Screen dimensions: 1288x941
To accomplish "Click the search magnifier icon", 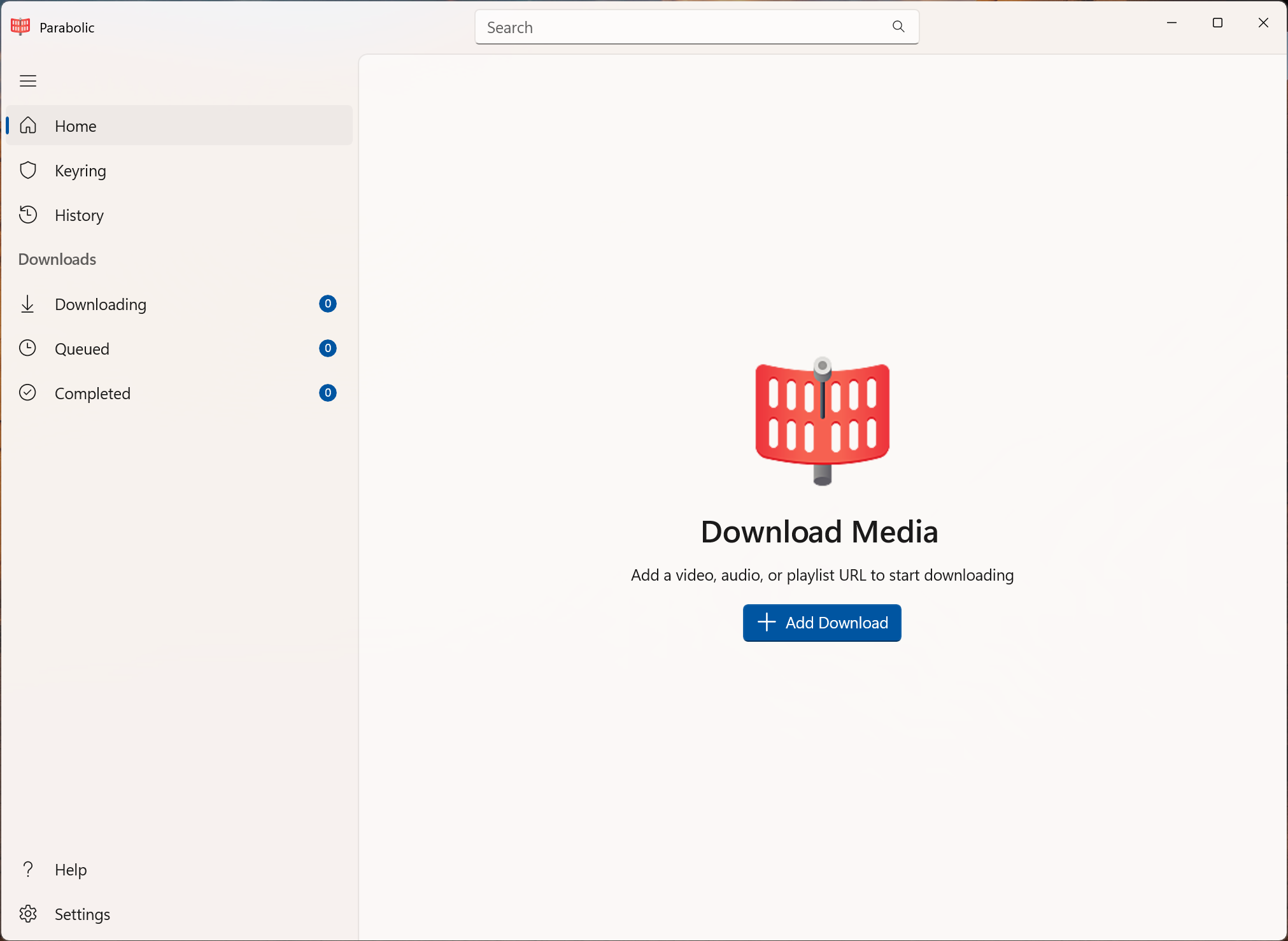I will pos(898,27).
